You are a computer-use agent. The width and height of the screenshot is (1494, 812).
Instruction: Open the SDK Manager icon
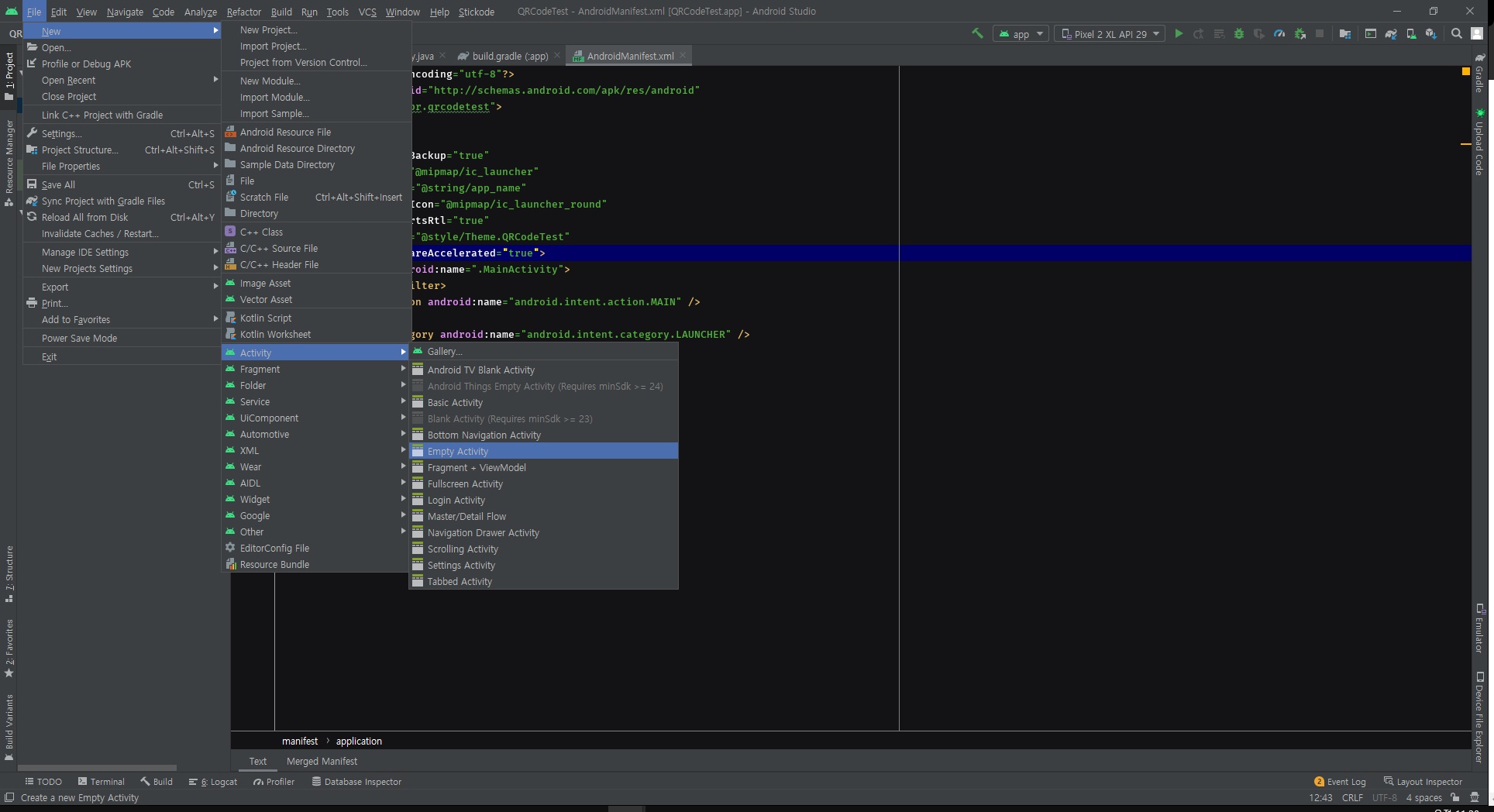1430,33
